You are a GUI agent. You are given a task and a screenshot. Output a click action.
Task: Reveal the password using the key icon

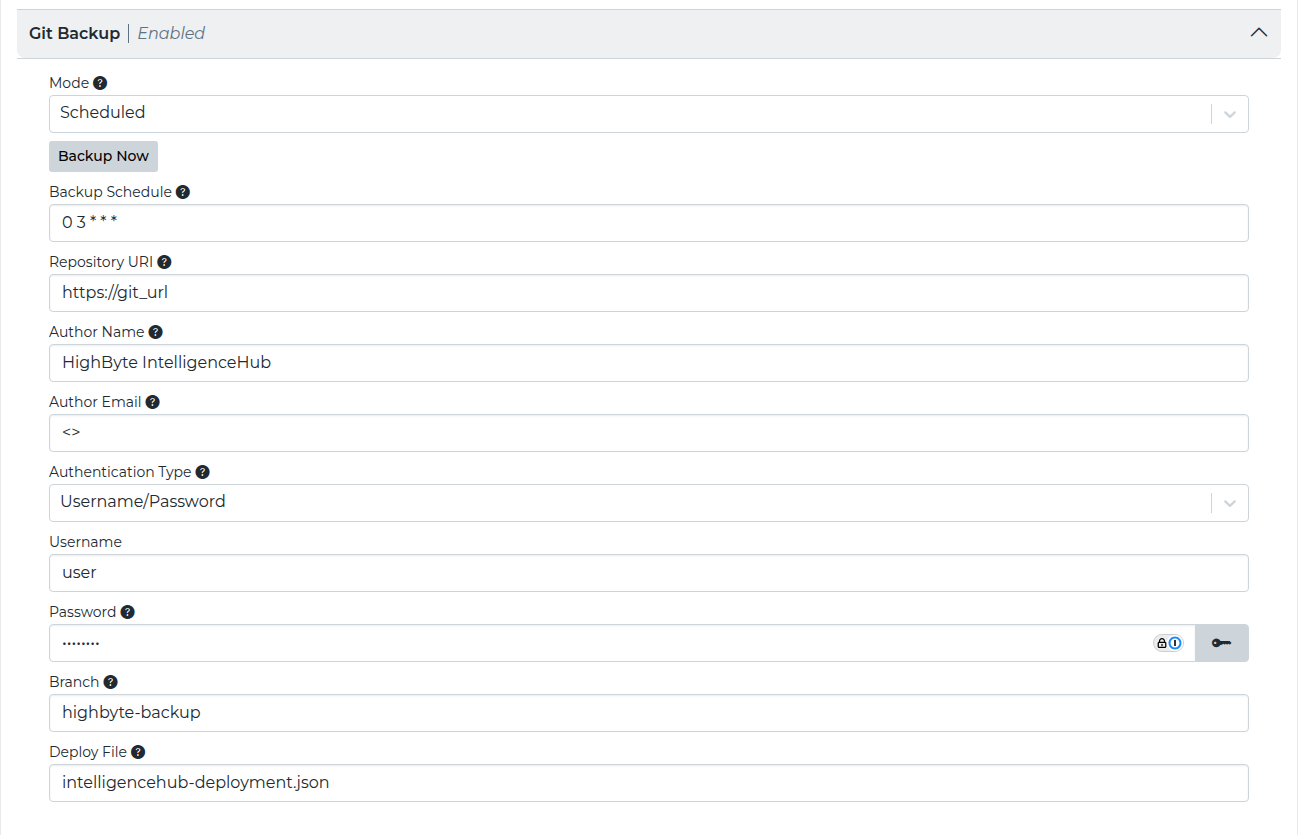coord(1221,642)
